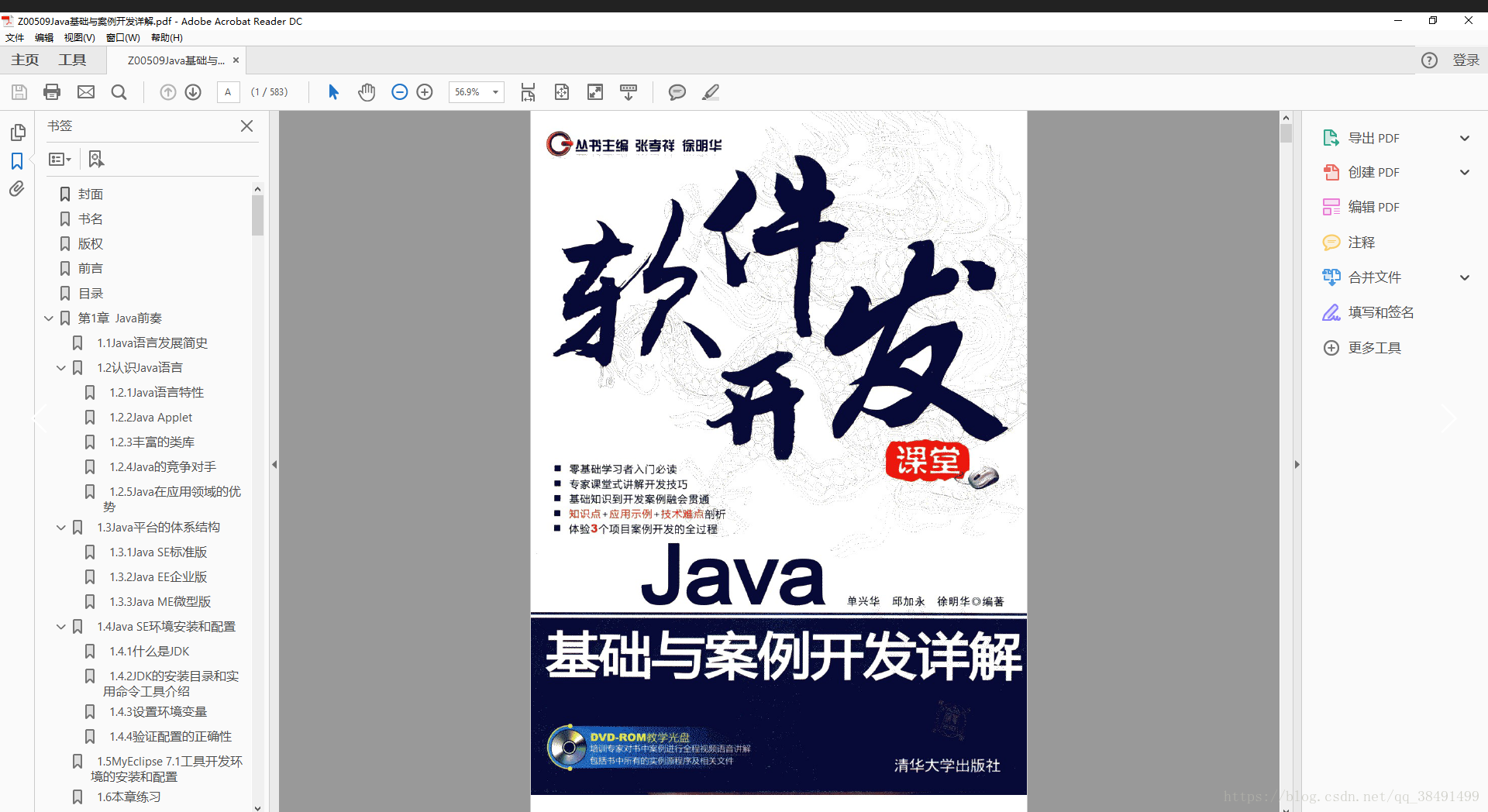
Task: Open bookmark 1.3.2Java EE企业版
Action: point(158,577)
